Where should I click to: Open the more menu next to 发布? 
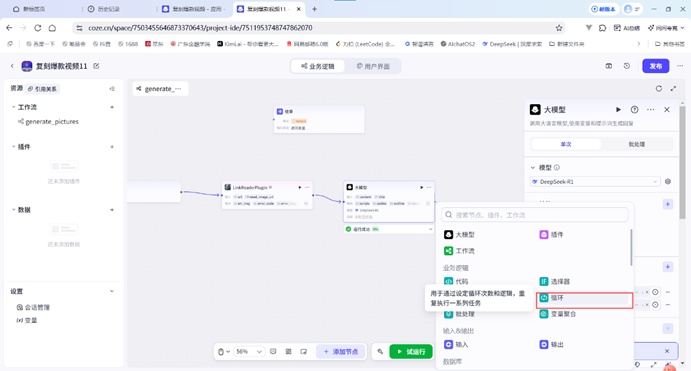pos(680,66)
